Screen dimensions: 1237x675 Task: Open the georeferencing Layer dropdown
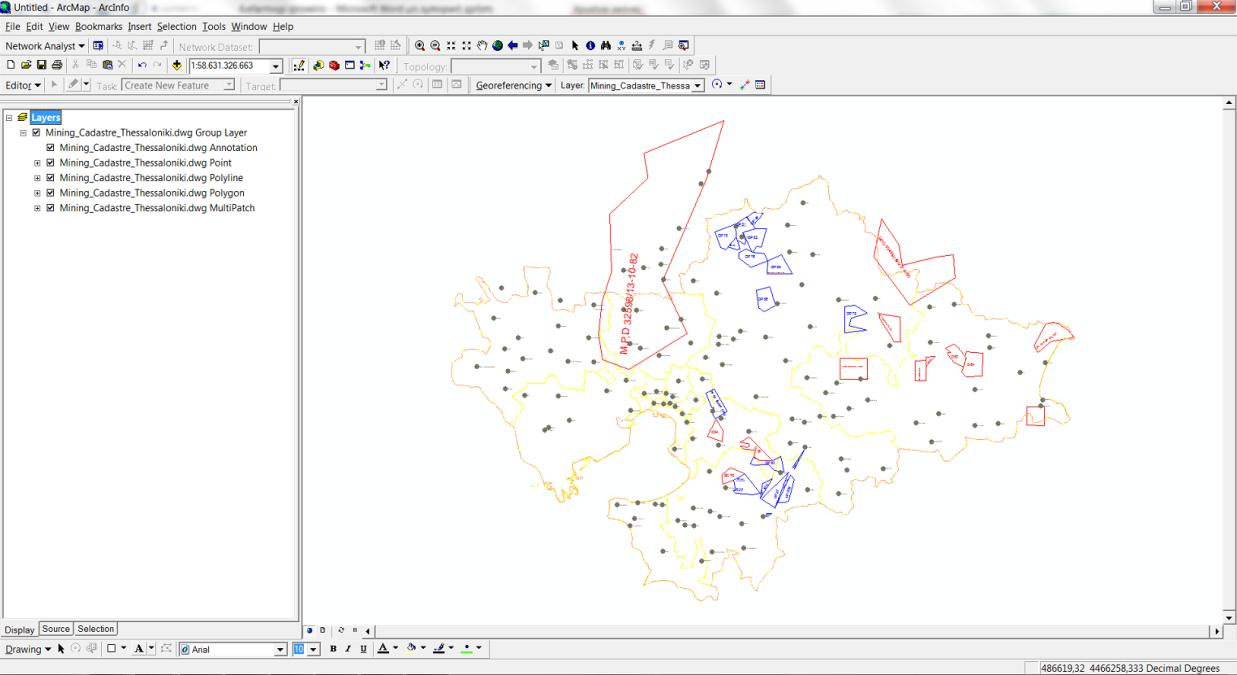[x=698, y=85]
